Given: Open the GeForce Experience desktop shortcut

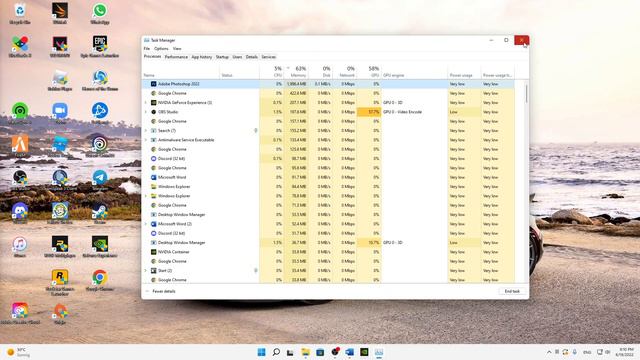Looking at the screenshot, I should (x=100, y=247).
